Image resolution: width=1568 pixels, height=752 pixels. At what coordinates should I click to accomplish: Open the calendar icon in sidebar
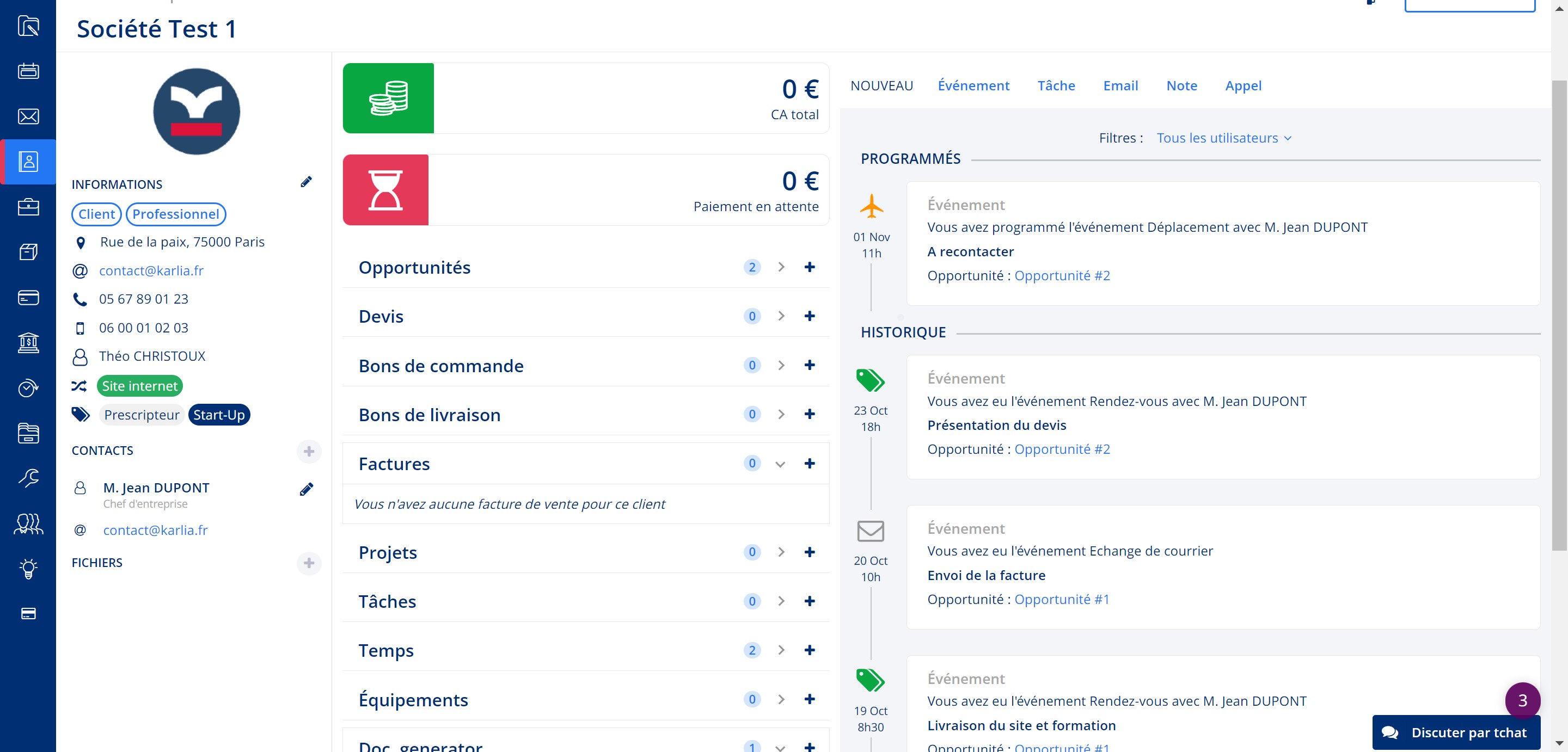click(28, 71)
